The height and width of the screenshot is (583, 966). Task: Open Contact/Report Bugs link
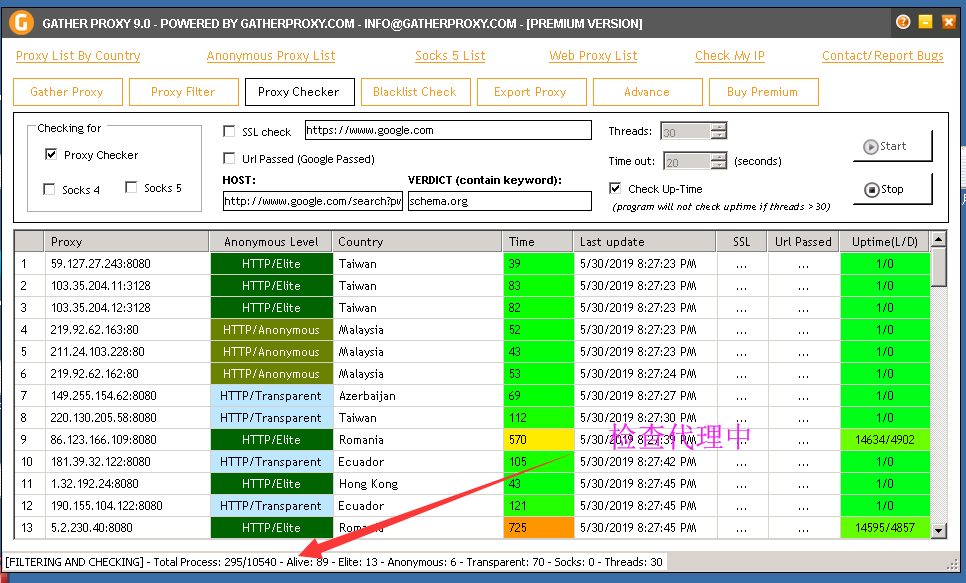pos(883,55)
